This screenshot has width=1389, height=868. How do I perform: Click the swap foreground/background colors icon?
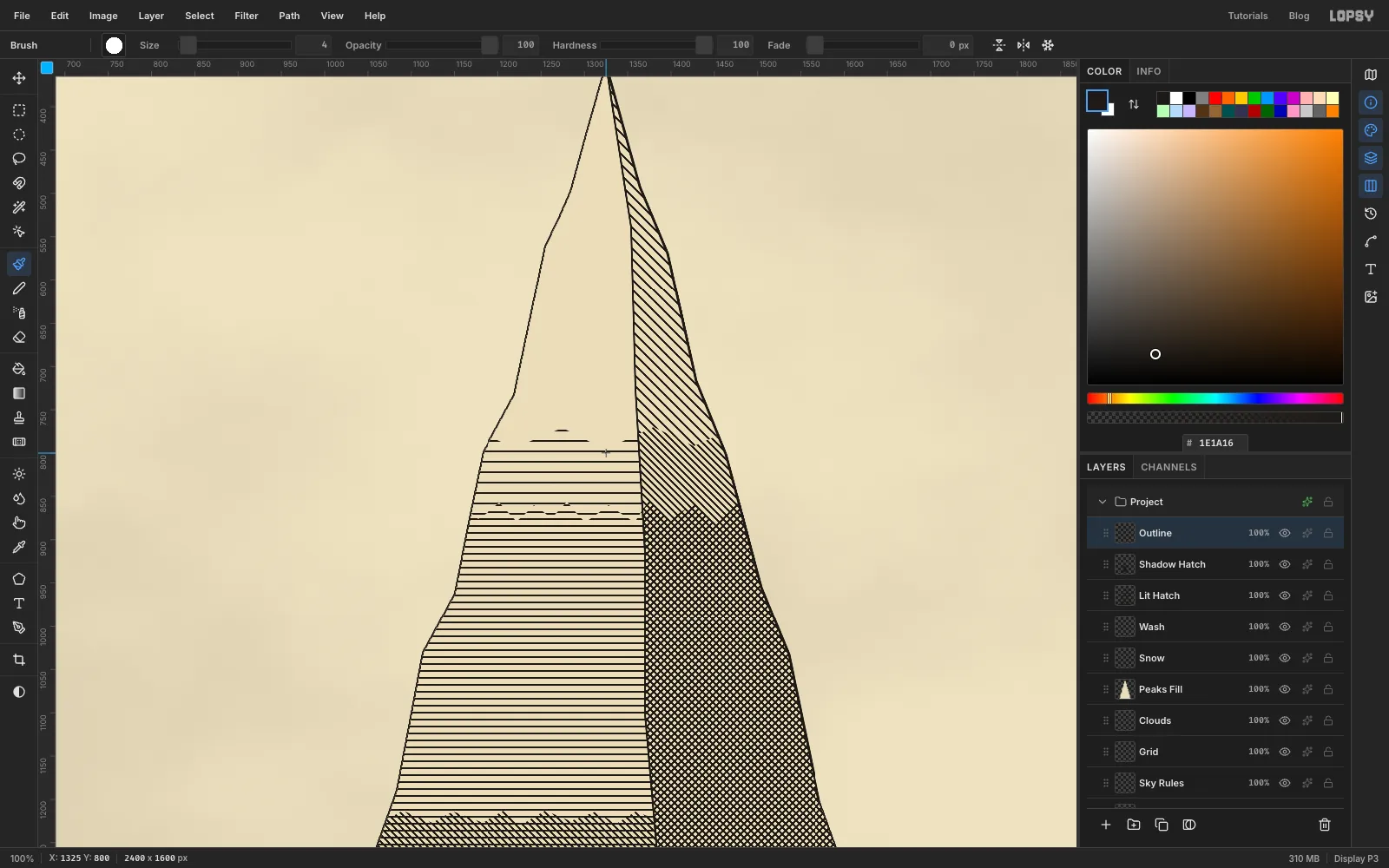click(1134, 104)
